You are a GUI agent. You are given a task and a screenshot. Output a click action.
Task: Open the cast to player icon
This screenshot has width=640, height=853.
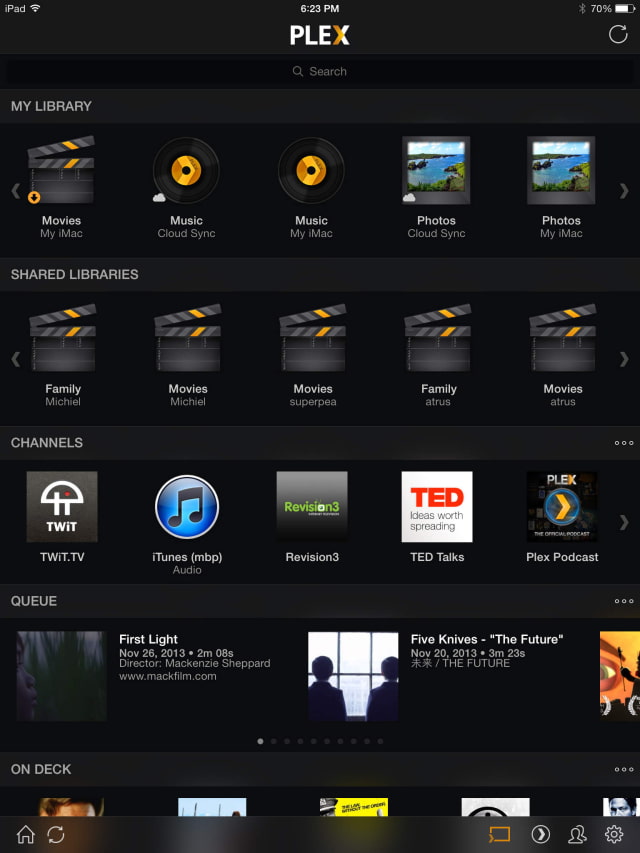click(499, 835)
